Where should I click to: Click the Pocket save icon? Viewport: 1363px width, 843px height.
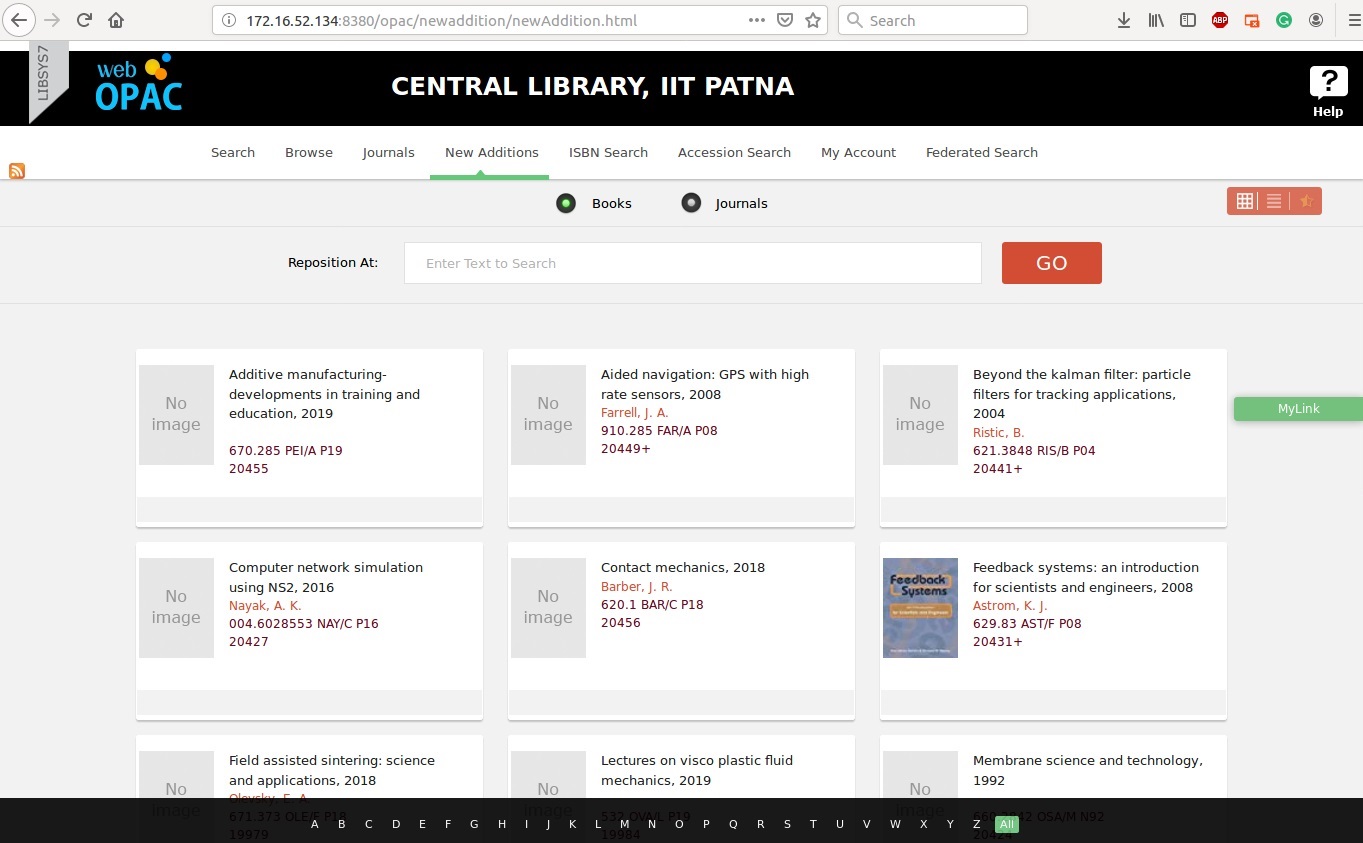click(785, 20)
